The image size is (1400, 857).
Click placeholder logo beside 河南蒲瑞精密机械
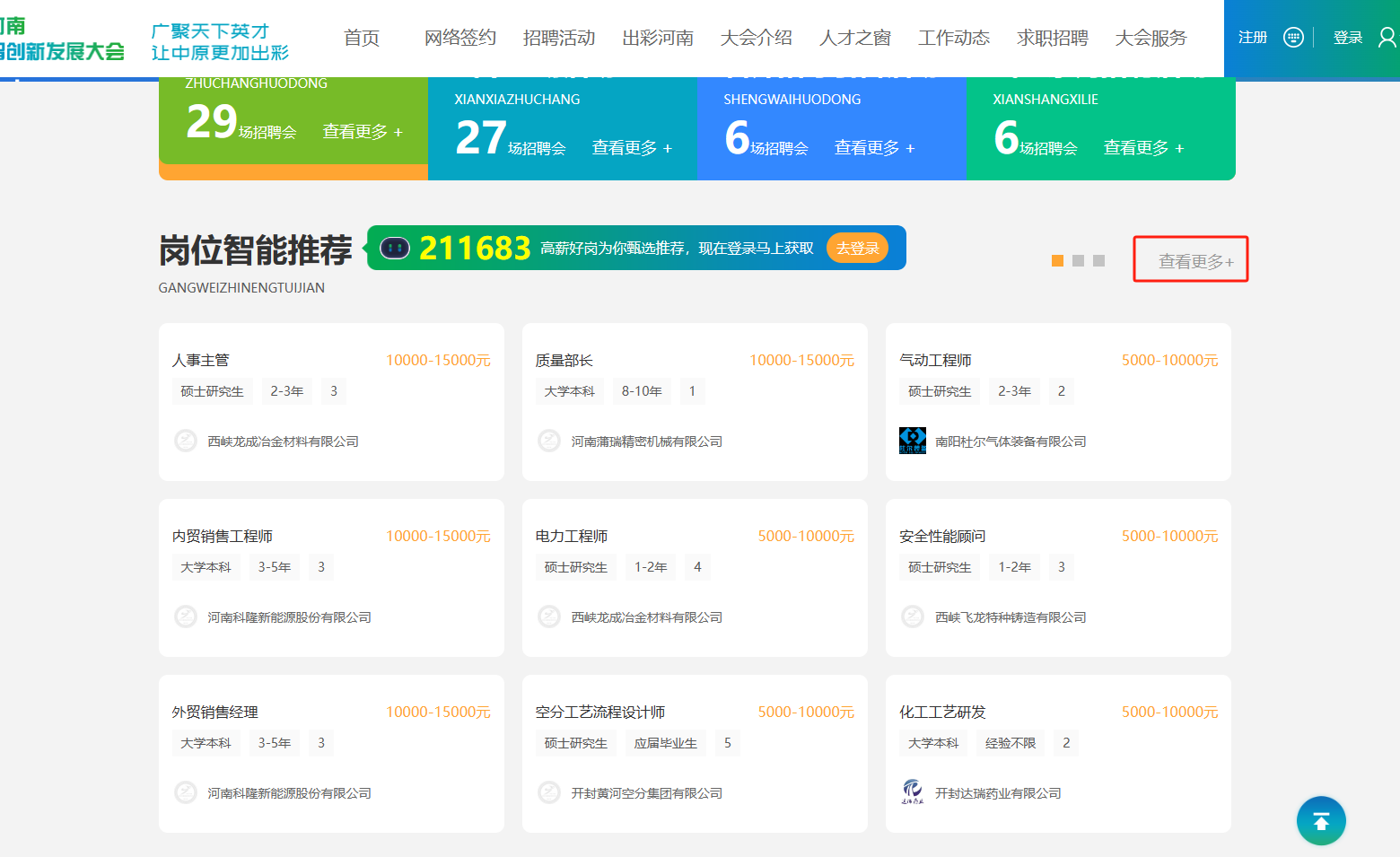coord(549,441)
